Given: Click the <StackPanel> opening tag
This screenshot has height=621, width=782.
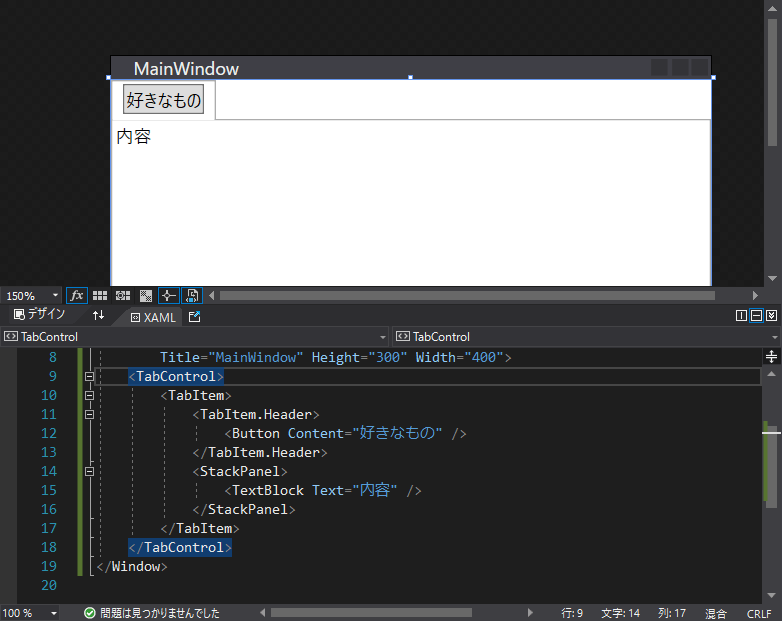Looking at the screenshot, I should (x=240, y=471).
